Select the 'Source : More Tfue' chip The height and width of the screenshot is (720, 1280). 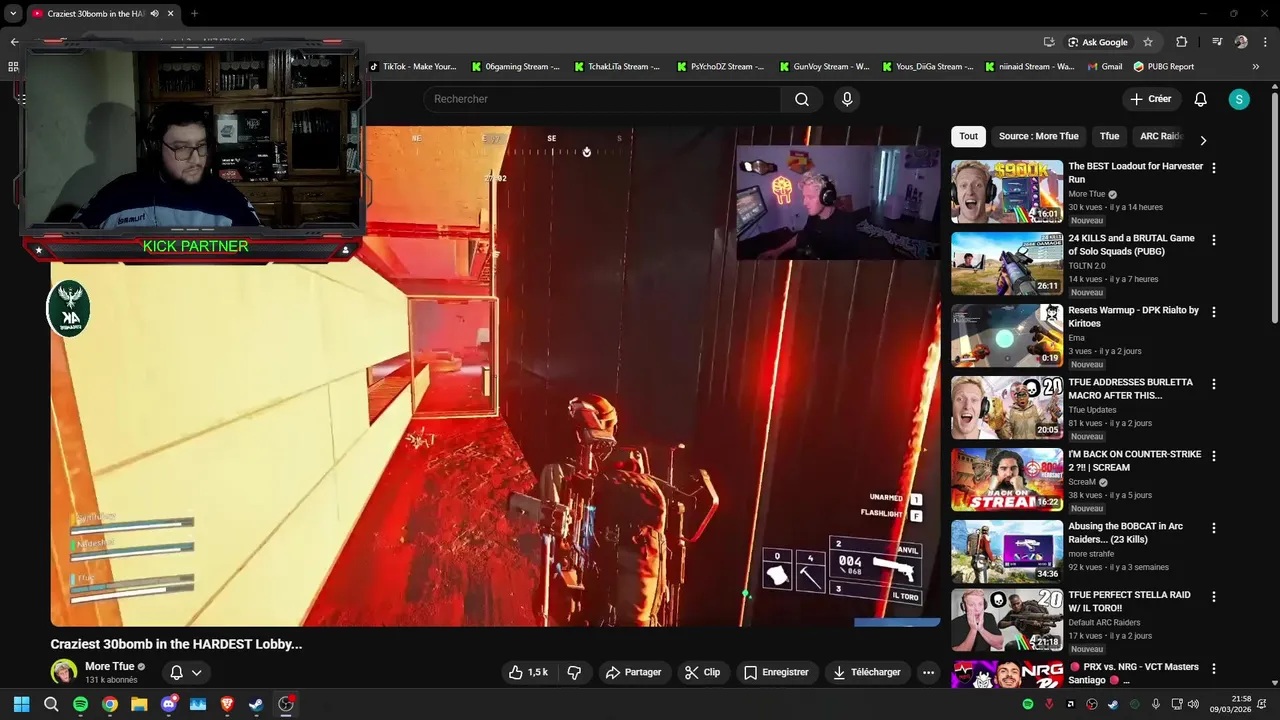point(1039,136)
